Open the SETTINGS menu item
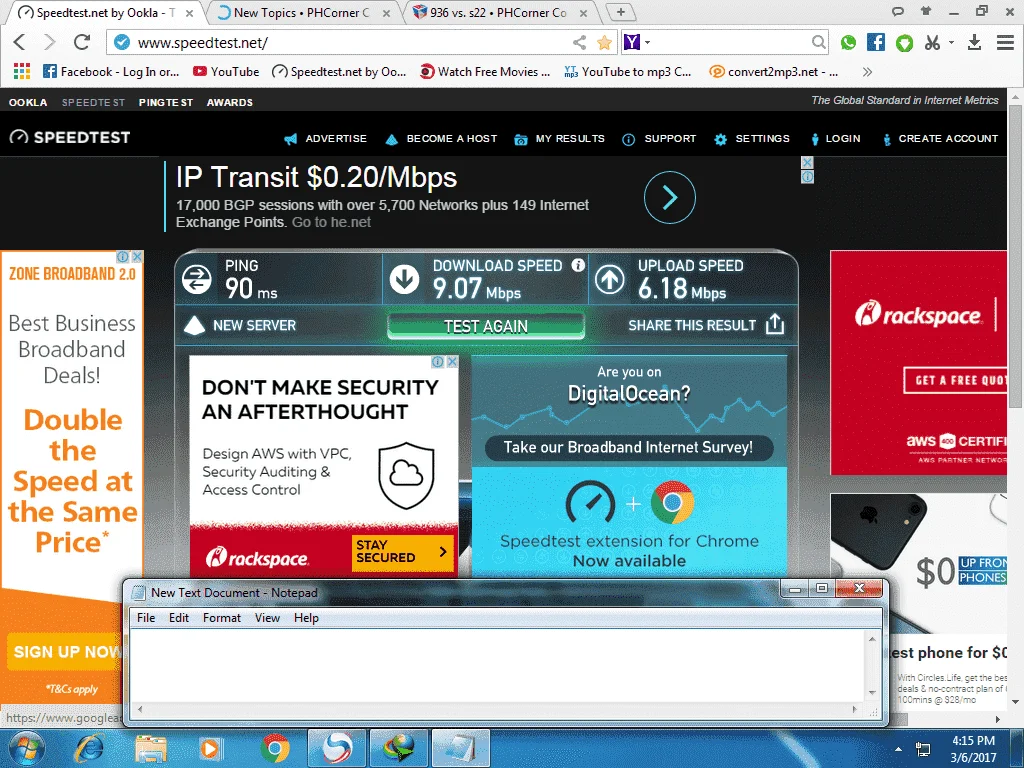This screenshot has width=1024, height=768. coord(752,138)
